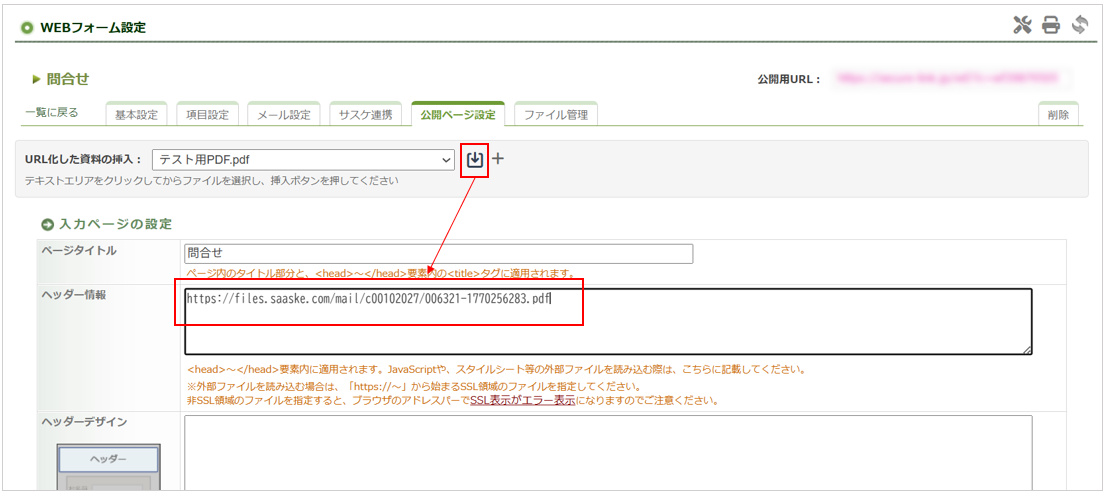Click the 削除 button
The width and height of the screenshot is (1106, 495).
[x=1058, y=115]
